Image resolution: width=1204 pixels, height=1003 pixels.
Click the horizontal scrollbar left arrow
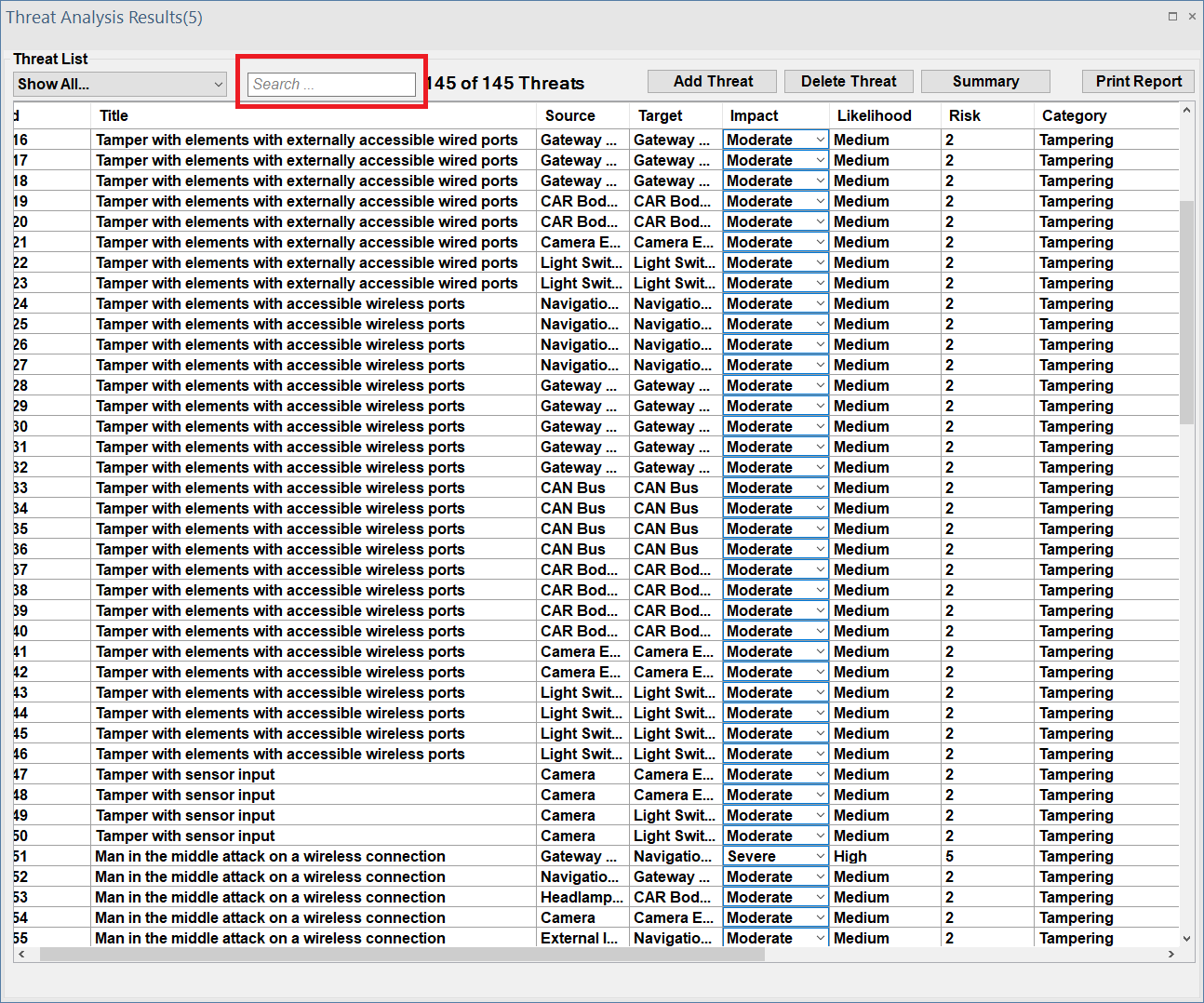pos(21,955)
